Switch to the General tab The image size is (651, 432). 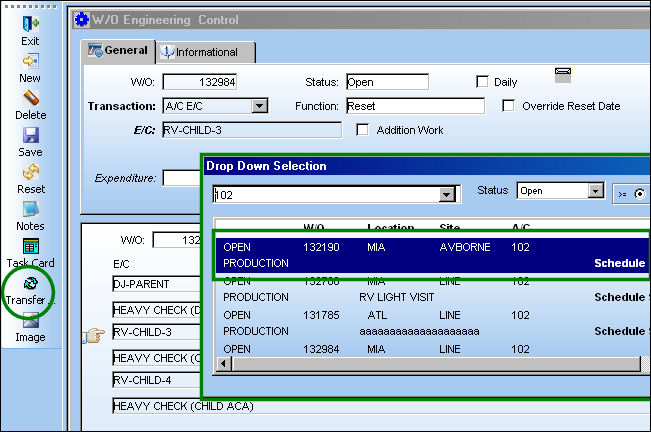pyautogui.click(x=118, y=51)
